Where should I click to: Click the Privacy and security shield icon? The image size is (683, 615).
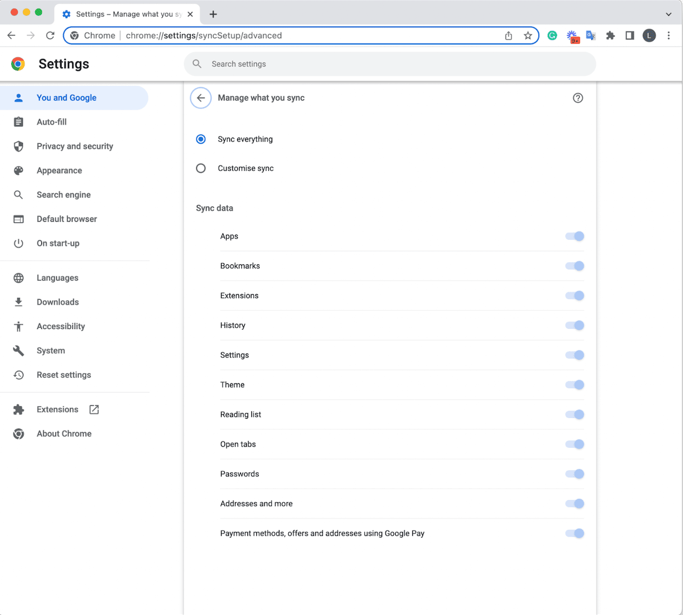click(x=18, y=146)
